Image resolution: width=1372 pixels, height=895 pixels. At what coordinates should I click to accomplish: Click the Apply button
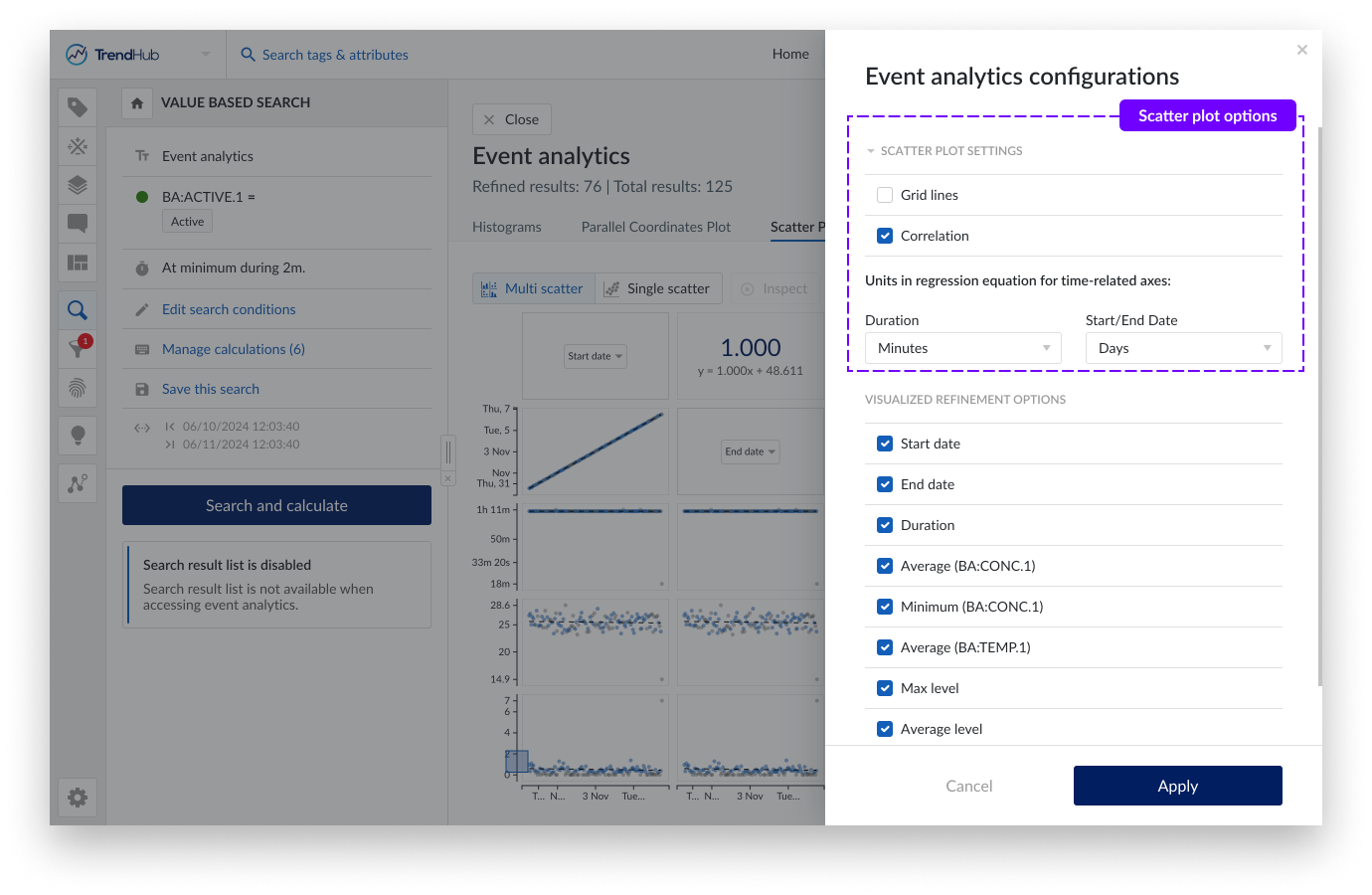[x=1177, y=786]
